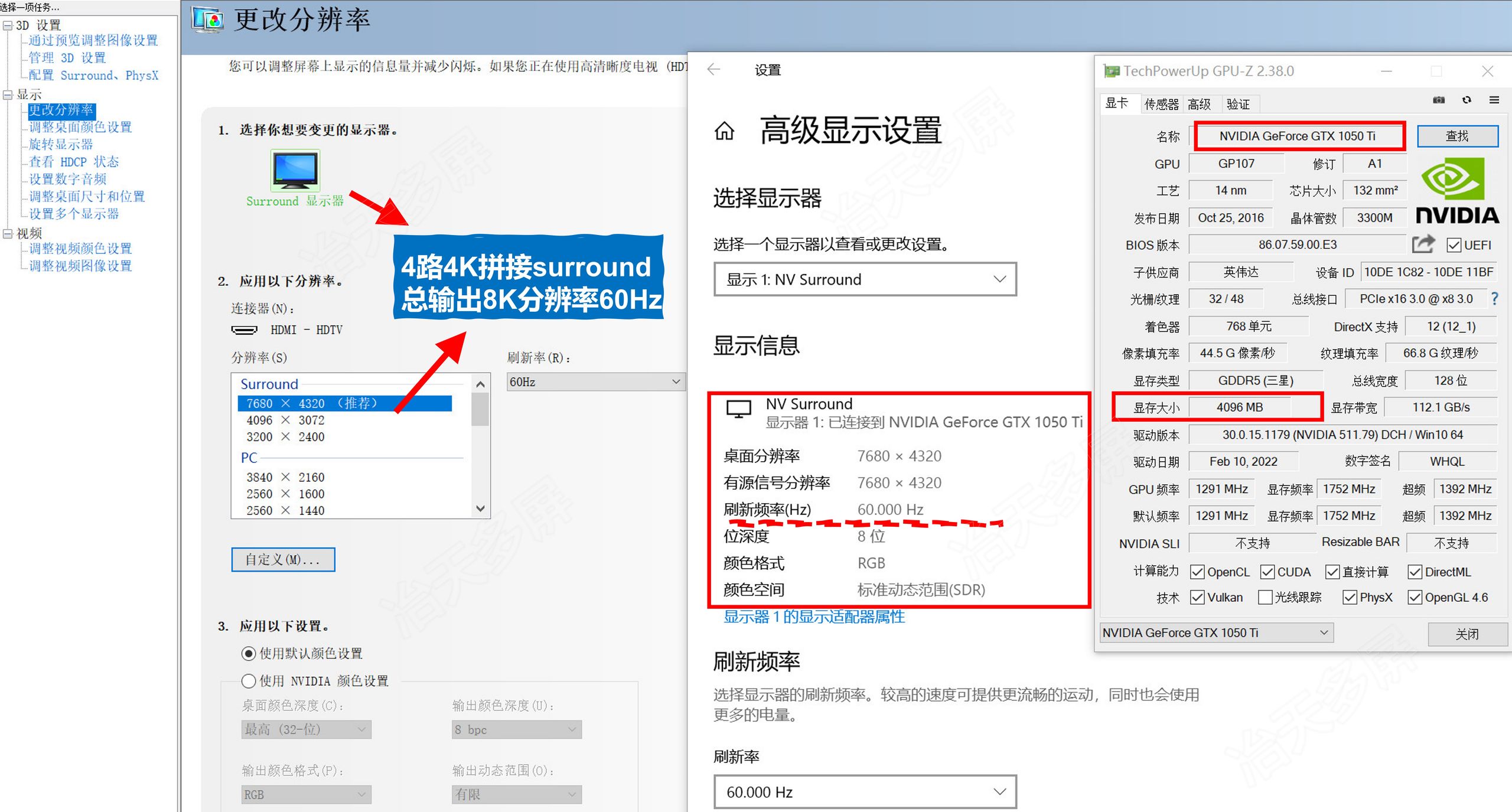Open the 有限 dynamic range dropdown

click(516, 794)
